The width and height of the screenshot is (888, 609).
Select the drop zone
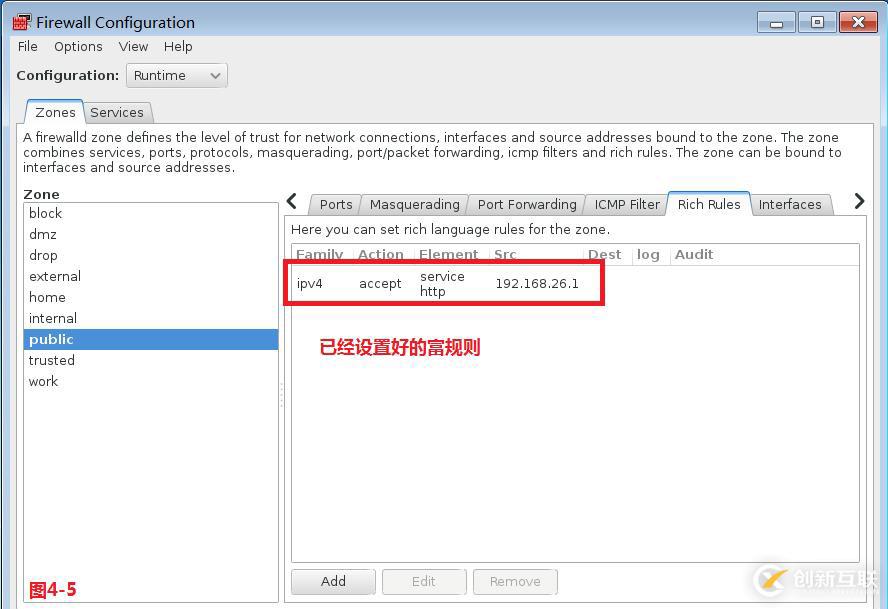pyautogui.click(x=151, y=255)
